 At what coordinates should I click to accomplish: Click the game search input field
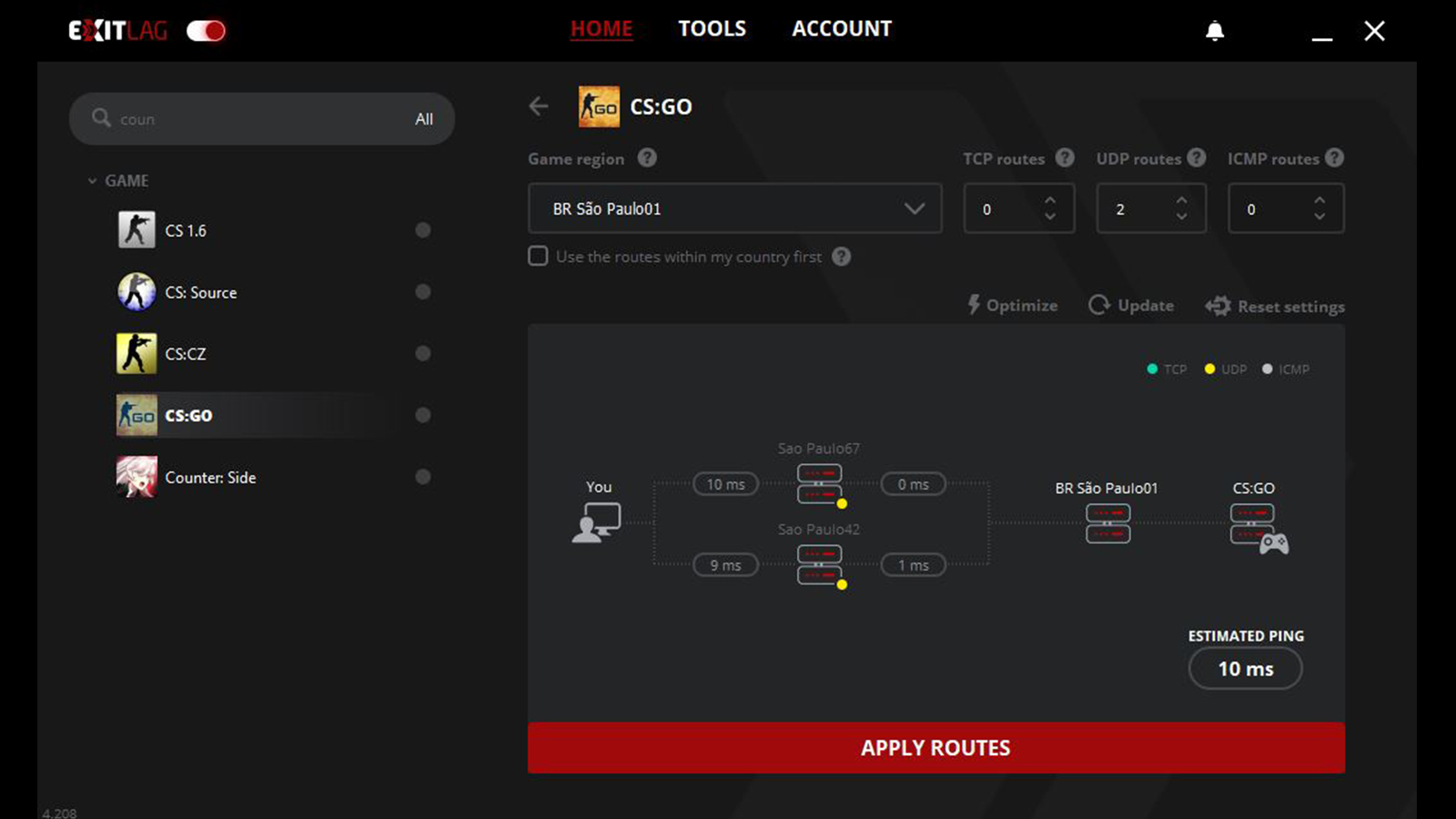coord(259,119)
